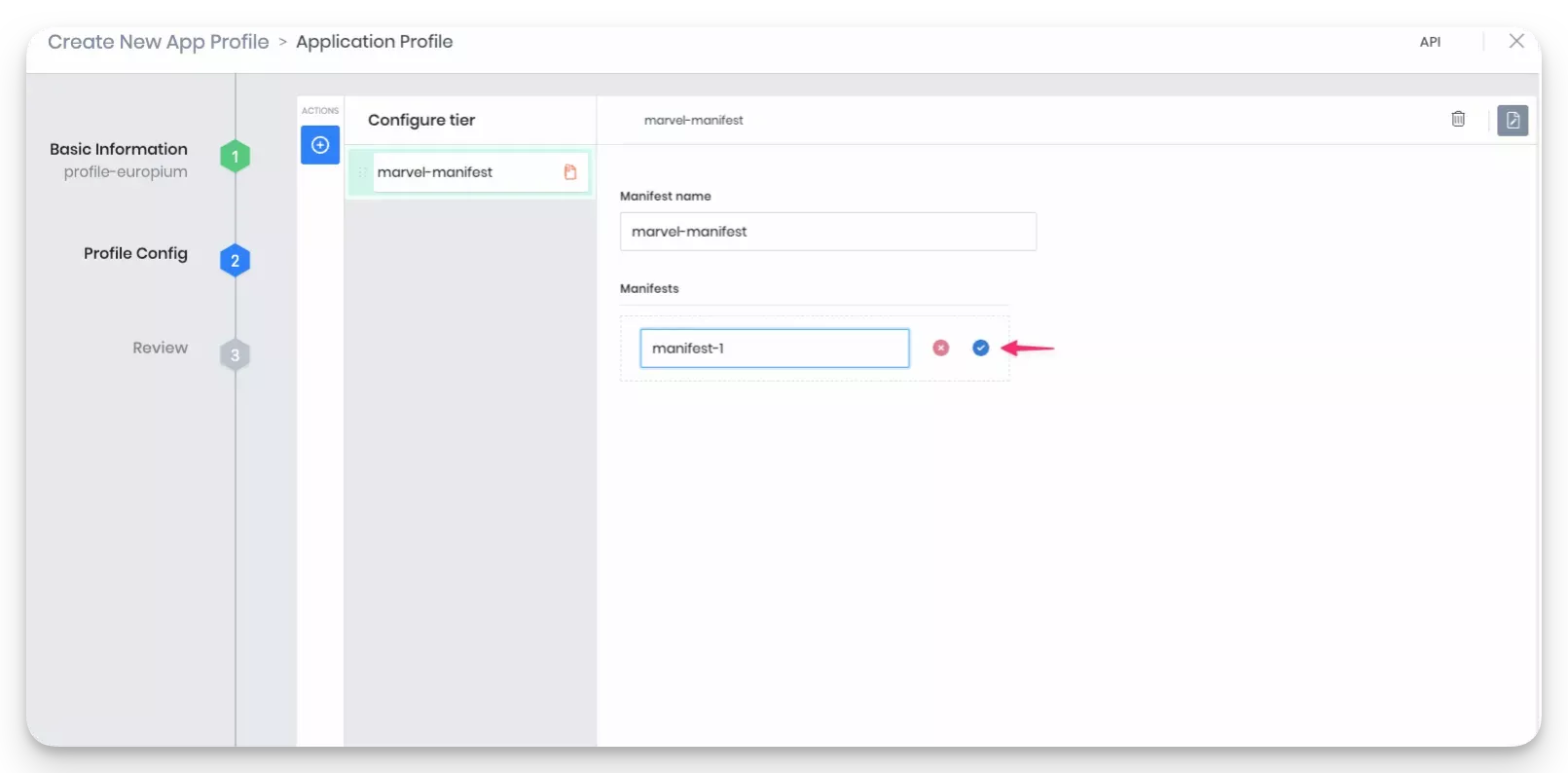Open the manifest editor icon at top right
This screenshot has height=773, width=1568.
[x=1513, y=121]
